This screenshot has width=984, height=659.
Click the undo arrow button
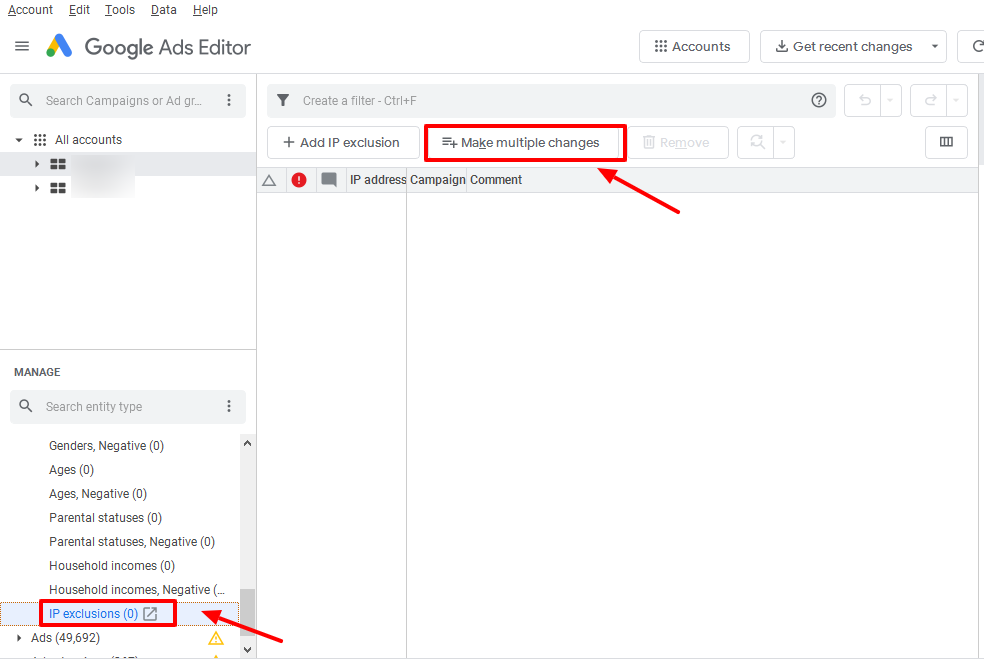[x=865, y=100]
